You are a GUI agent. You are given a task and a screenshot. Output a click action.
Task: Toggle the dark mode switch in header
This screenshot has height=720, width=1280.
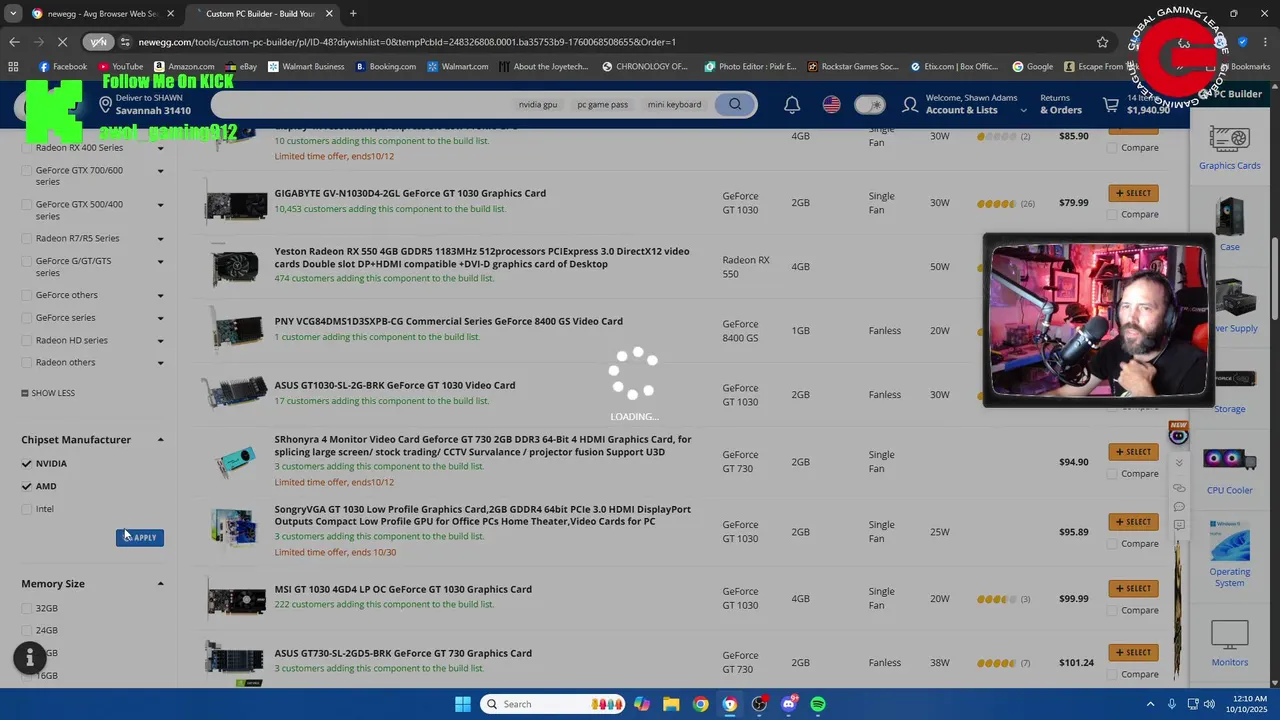tap(870, 104)
